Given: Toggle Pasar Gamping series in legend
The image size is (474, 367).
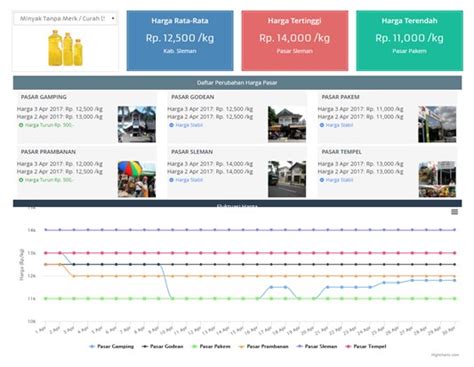Looking at the screenshot, I should 112,346.
